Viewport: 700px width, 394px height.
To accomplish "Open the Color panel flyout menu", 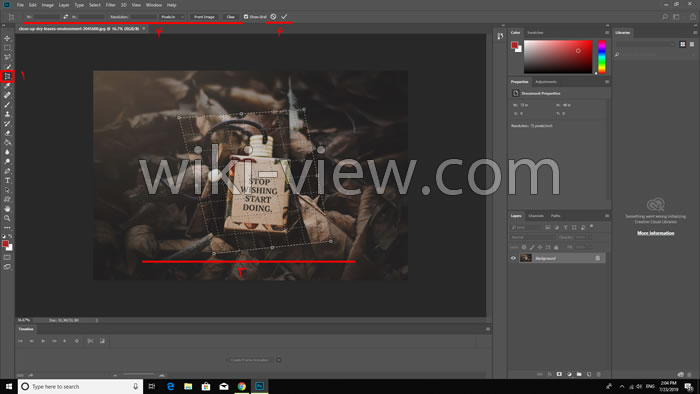I will coord(607,33).
